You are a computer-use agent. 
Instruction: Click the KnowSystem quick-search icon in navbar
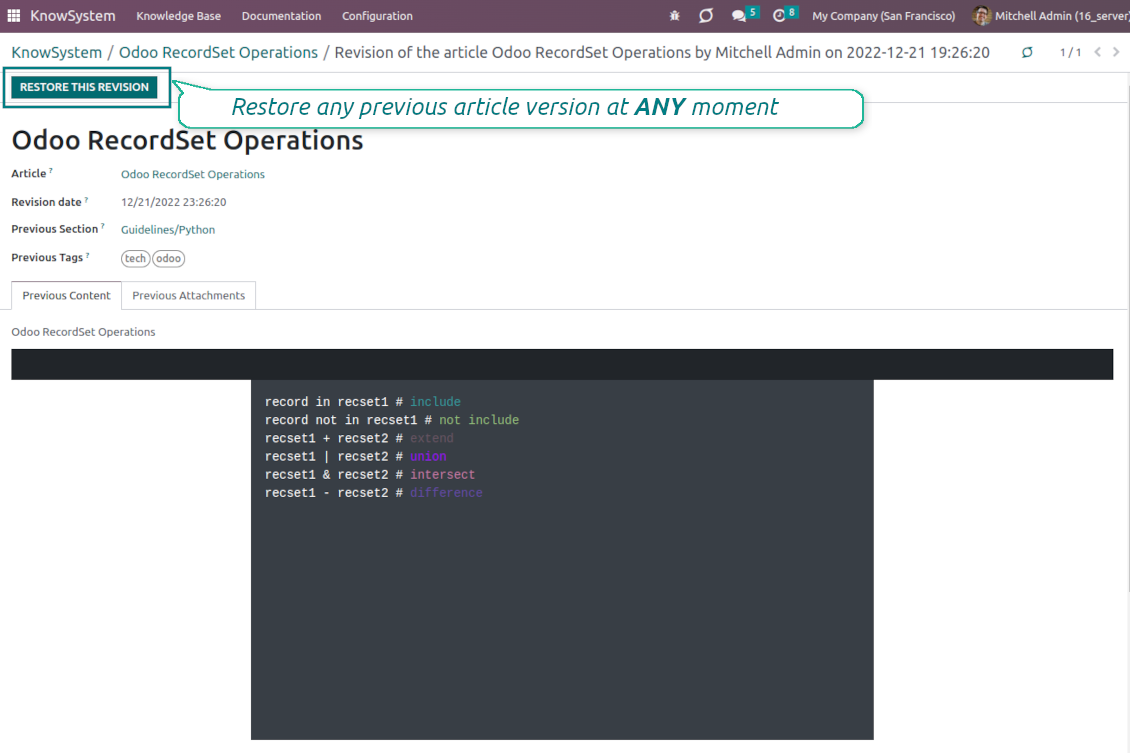pos(706,16)
